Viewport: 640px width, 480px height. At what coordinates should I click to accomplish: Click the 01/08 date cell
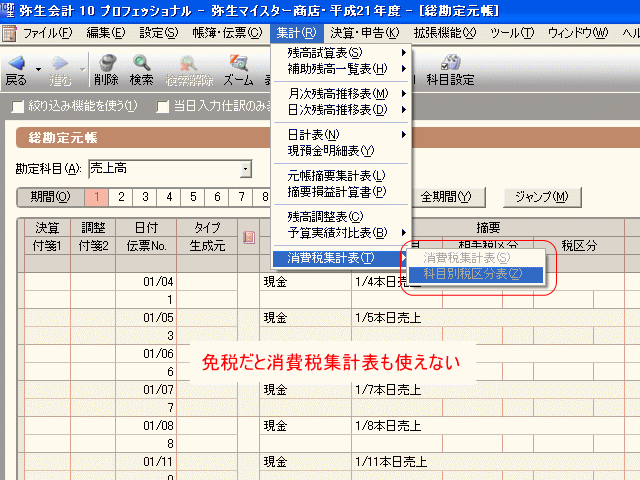coord(146,426)
